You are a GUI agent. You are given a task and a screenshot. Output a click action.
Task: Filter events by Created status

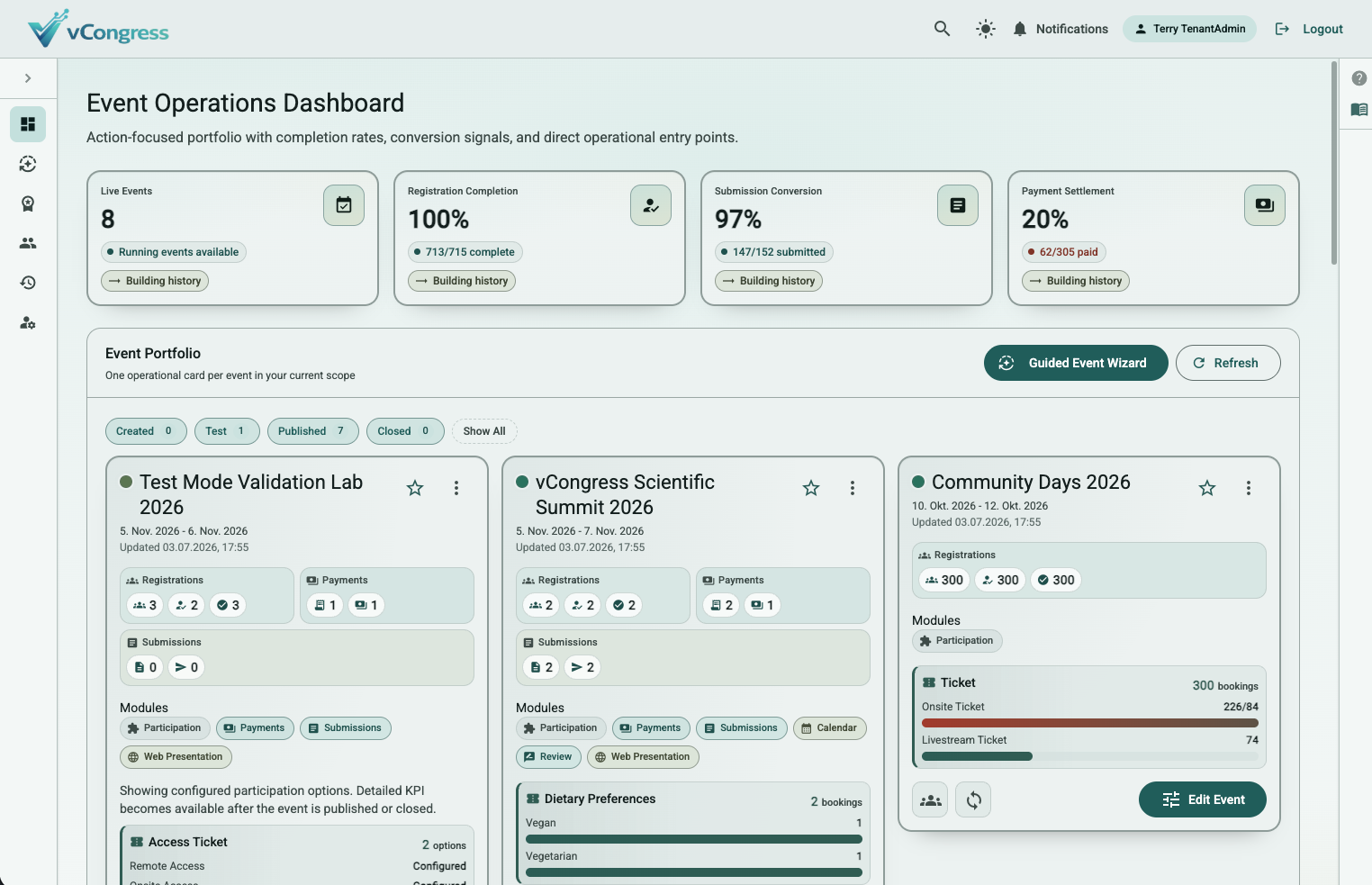click(146, 431)
